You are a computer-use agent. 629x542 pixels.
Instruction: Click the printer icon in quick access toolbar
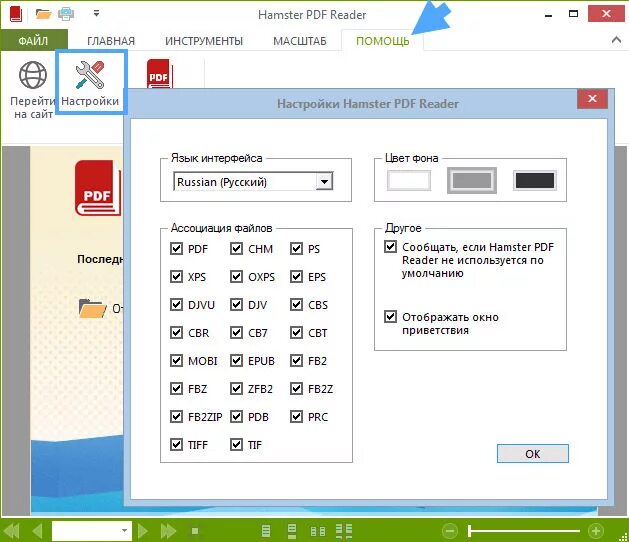tap(66, 14)
